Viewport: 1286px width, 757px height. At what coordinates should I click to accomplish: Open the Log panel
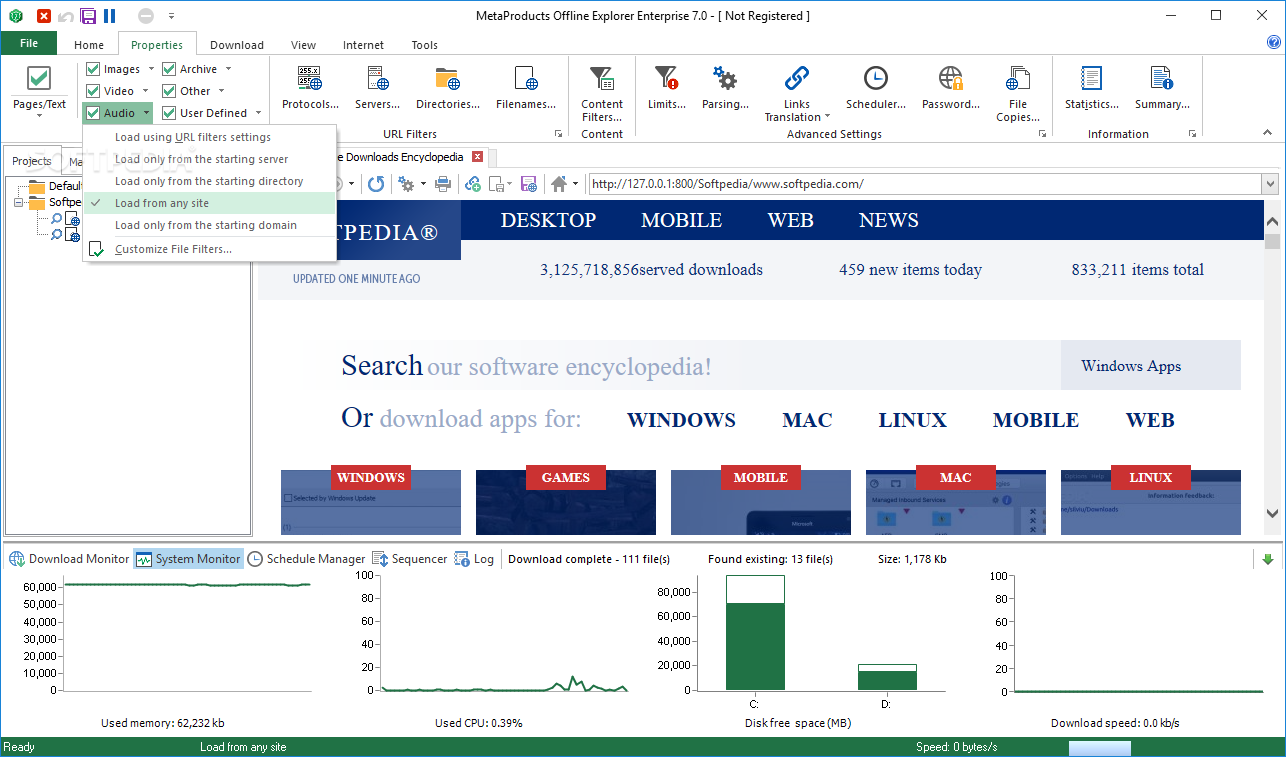(x=474, y=559)
